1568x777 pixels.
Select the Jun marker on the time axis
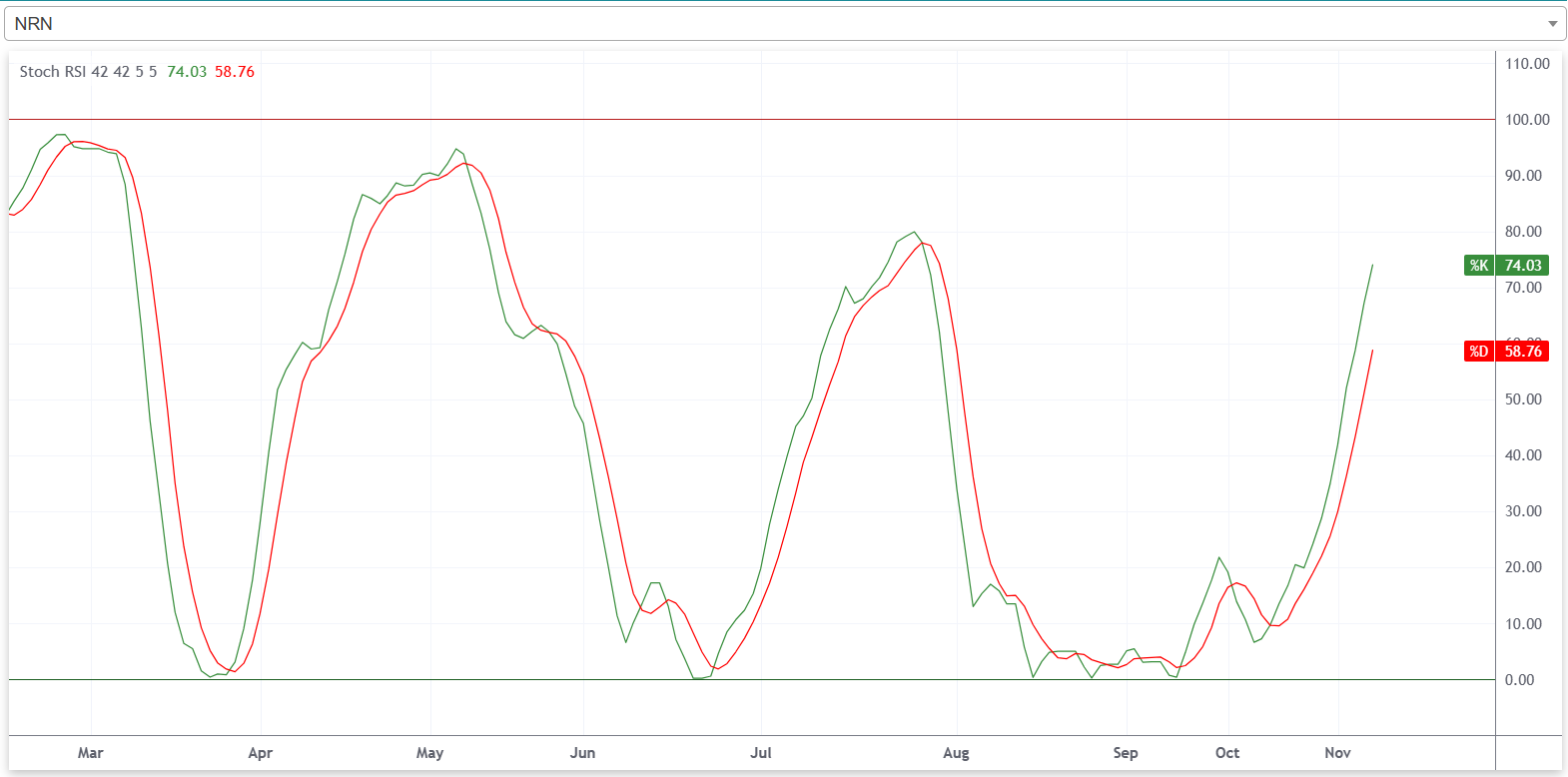point(582,753)
